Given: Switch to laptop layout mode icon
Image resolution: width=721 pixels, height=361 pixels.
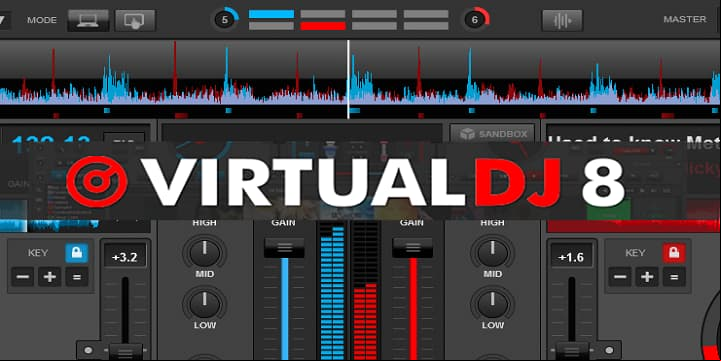Looking at the screenshot, I should click(88, 21).
